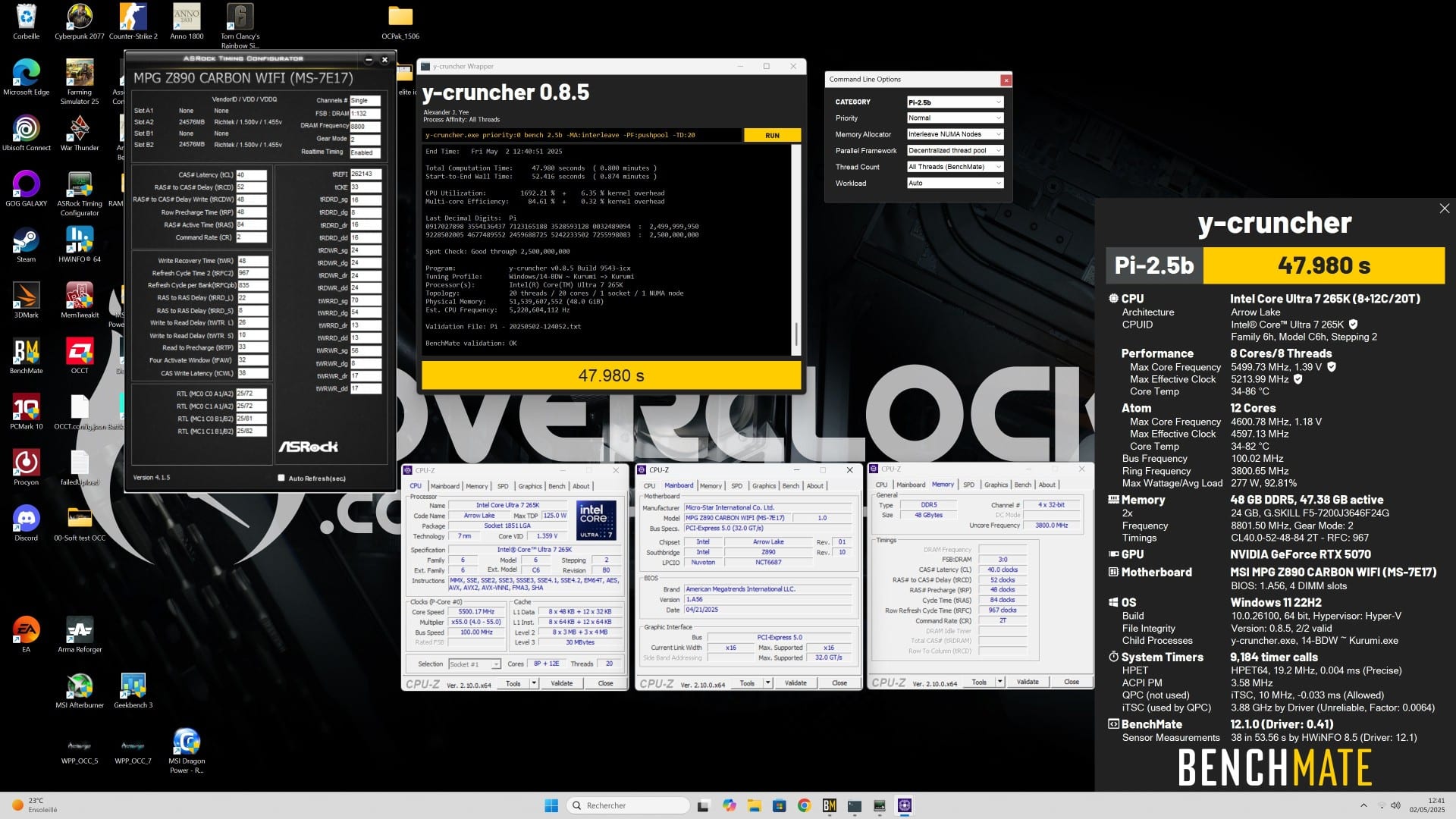Screen dimensions: 1456x819
Task: Launch the EA app desktop icon
Action: pyautogui.click(x=26, y=634)
